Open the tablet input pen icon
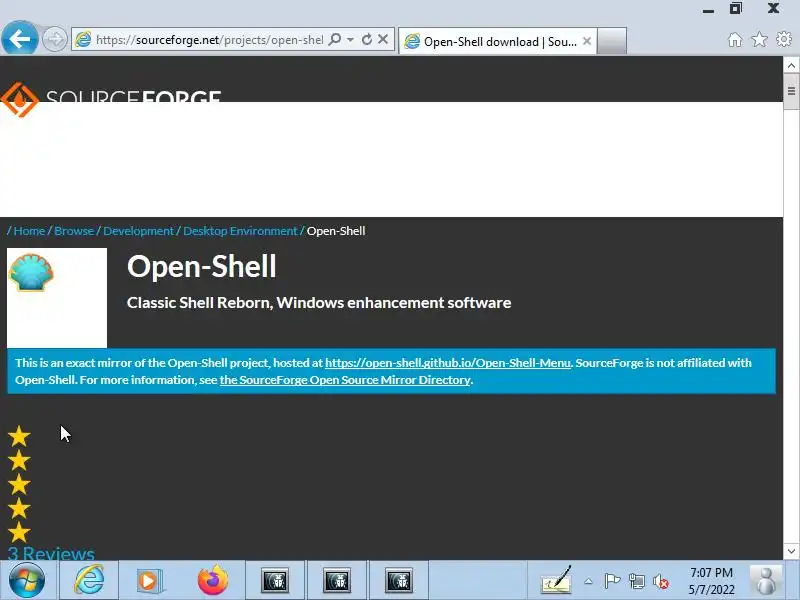This screenshot has height=600, width=800. pyautogui.click(x=557, y=581)
